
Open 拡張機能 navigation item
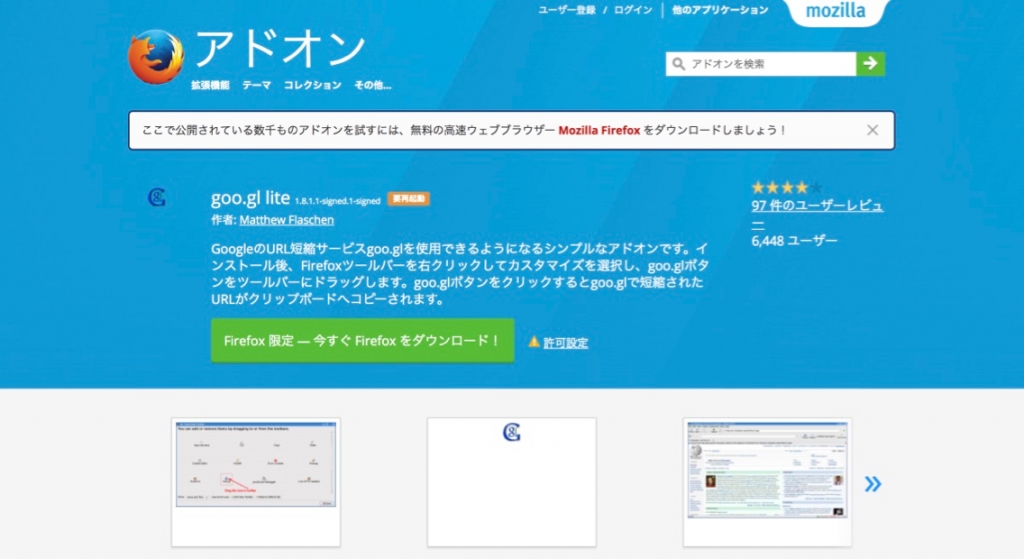(x=210, y=85)
